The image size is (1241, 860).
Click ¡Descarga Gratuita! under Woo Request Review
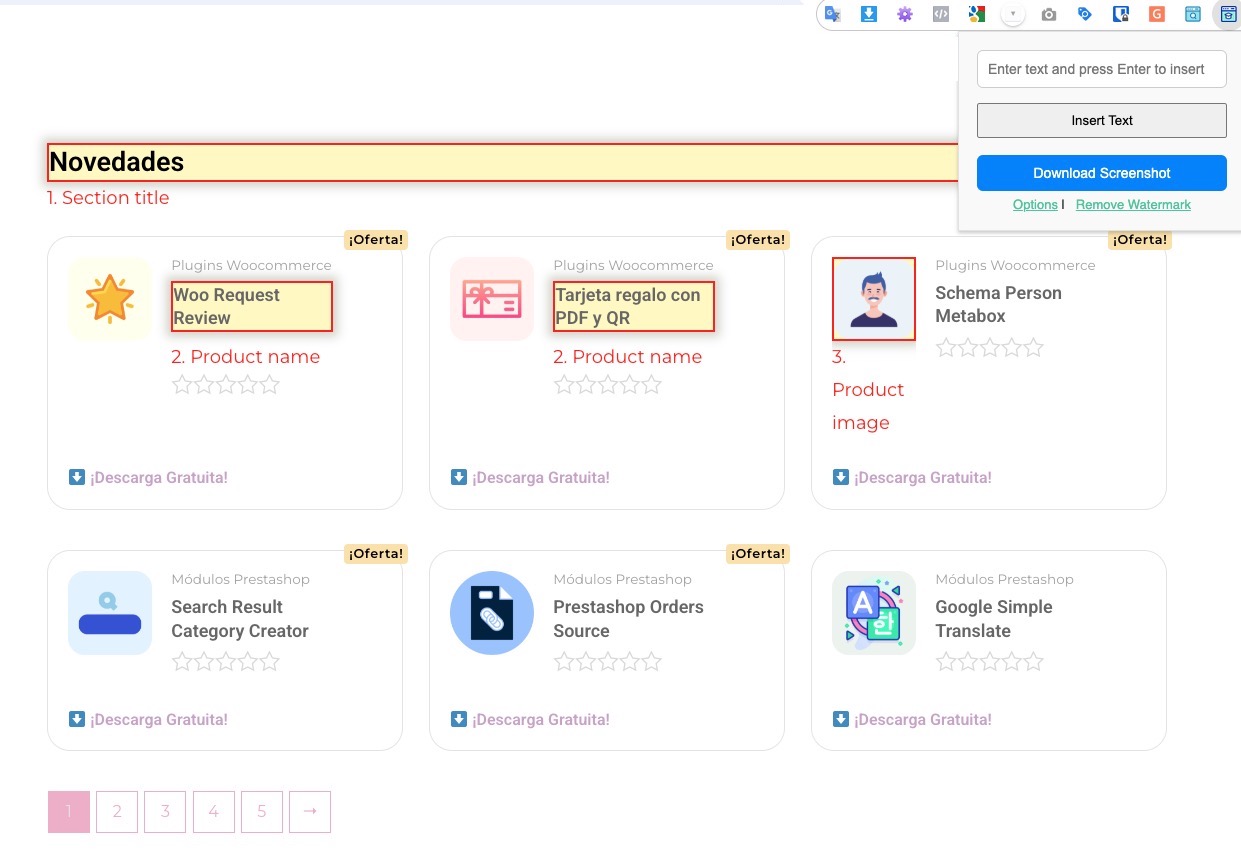[x=159, y=478]
